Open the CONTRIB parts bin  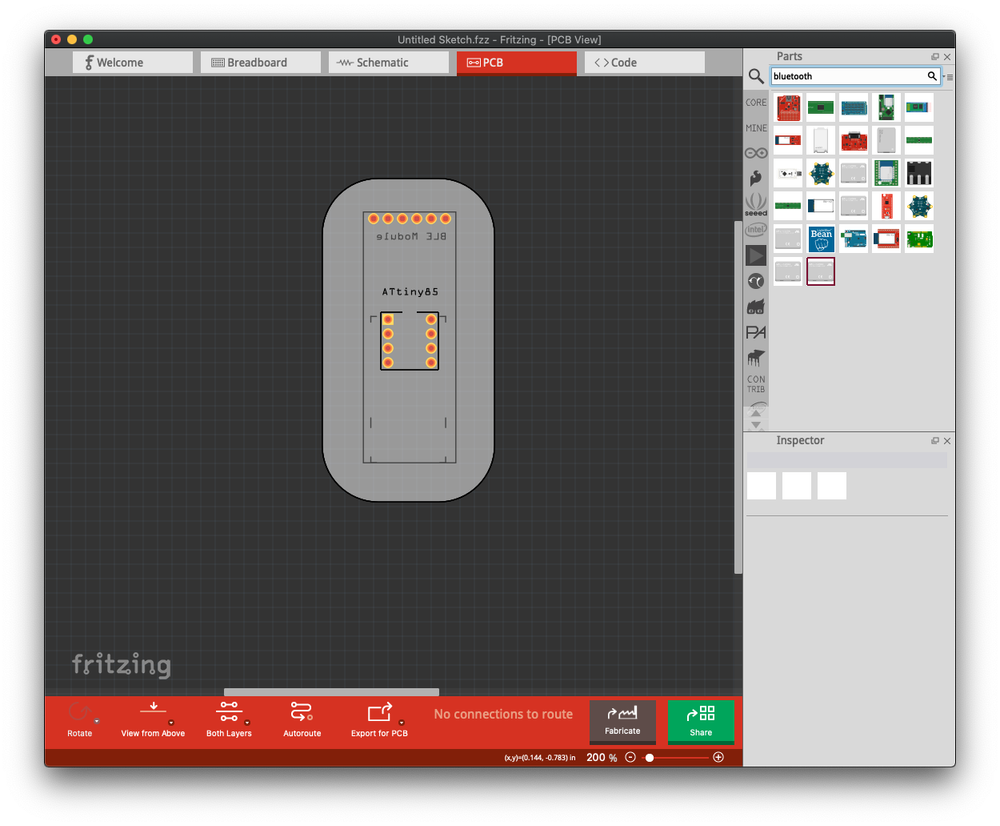(x=756, y=384)
